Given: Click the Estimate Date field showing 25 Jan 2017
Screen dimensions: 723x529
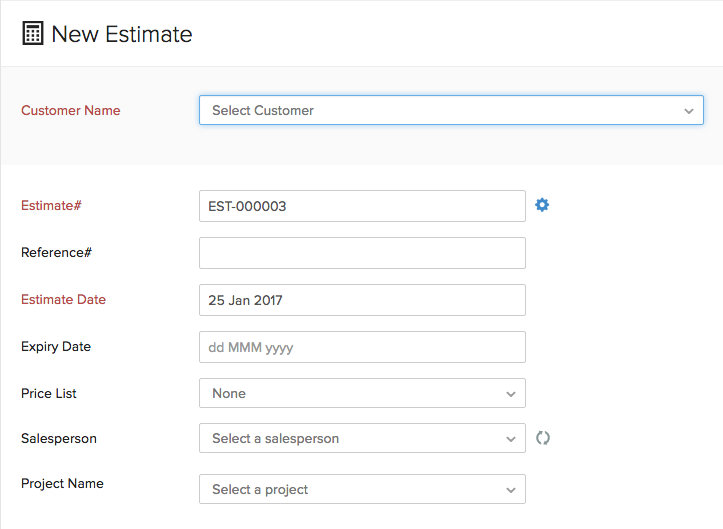Looking at the screenshot, I should (362, 300).
